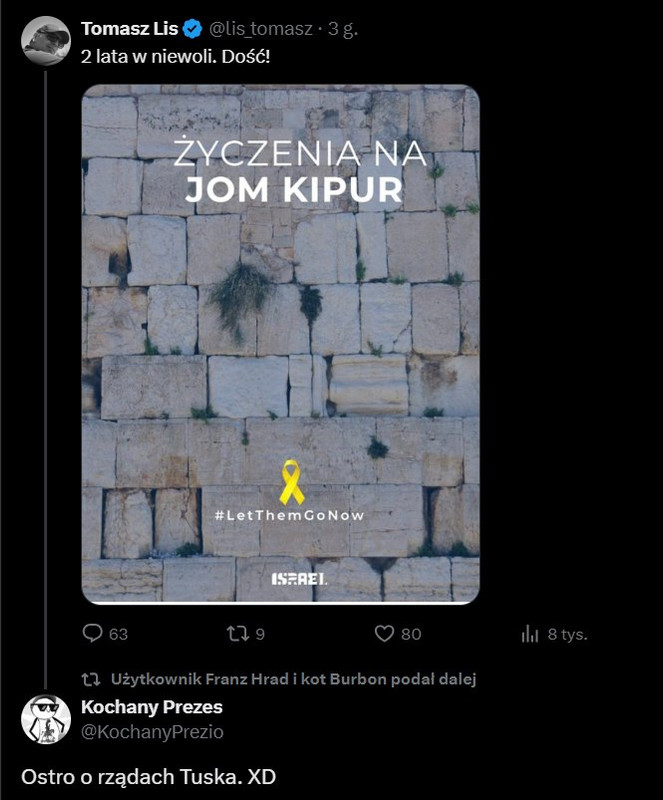663x800 pixels.
Task: Click the repost count 9
Action: coord(260,634)
